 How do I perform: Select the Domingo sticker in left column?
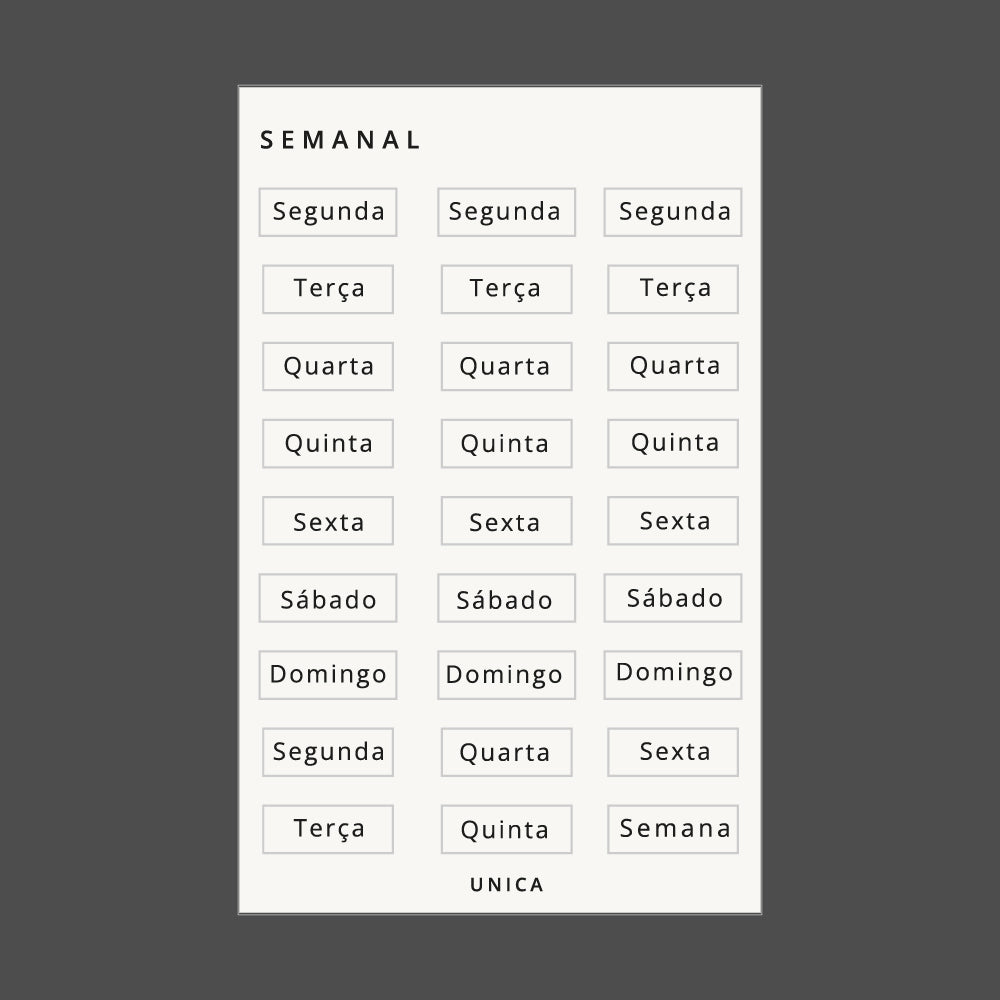pyautogui.click(x=328, y=675)
